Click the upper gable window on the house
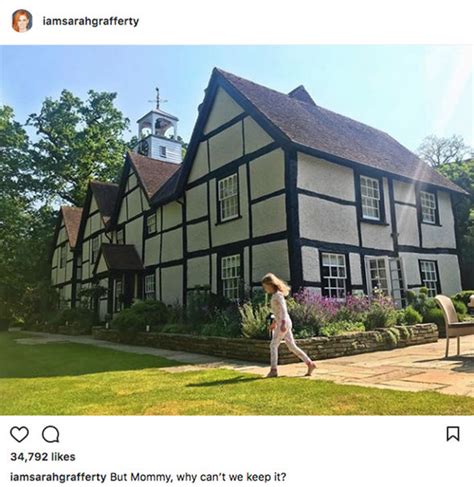 (x=229, y=197)
